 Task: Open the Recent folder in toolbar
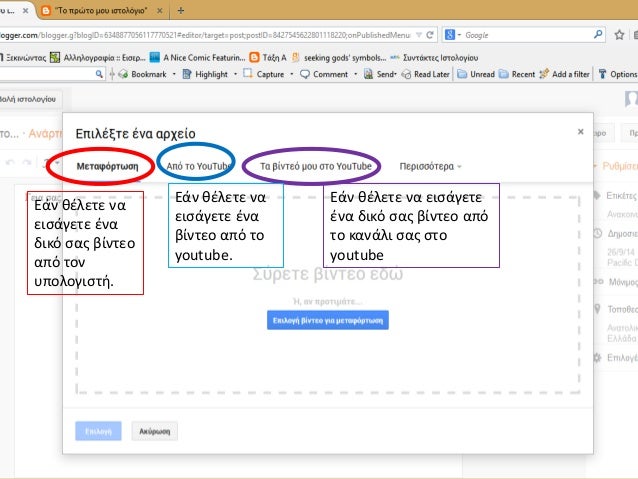point(517,74)
